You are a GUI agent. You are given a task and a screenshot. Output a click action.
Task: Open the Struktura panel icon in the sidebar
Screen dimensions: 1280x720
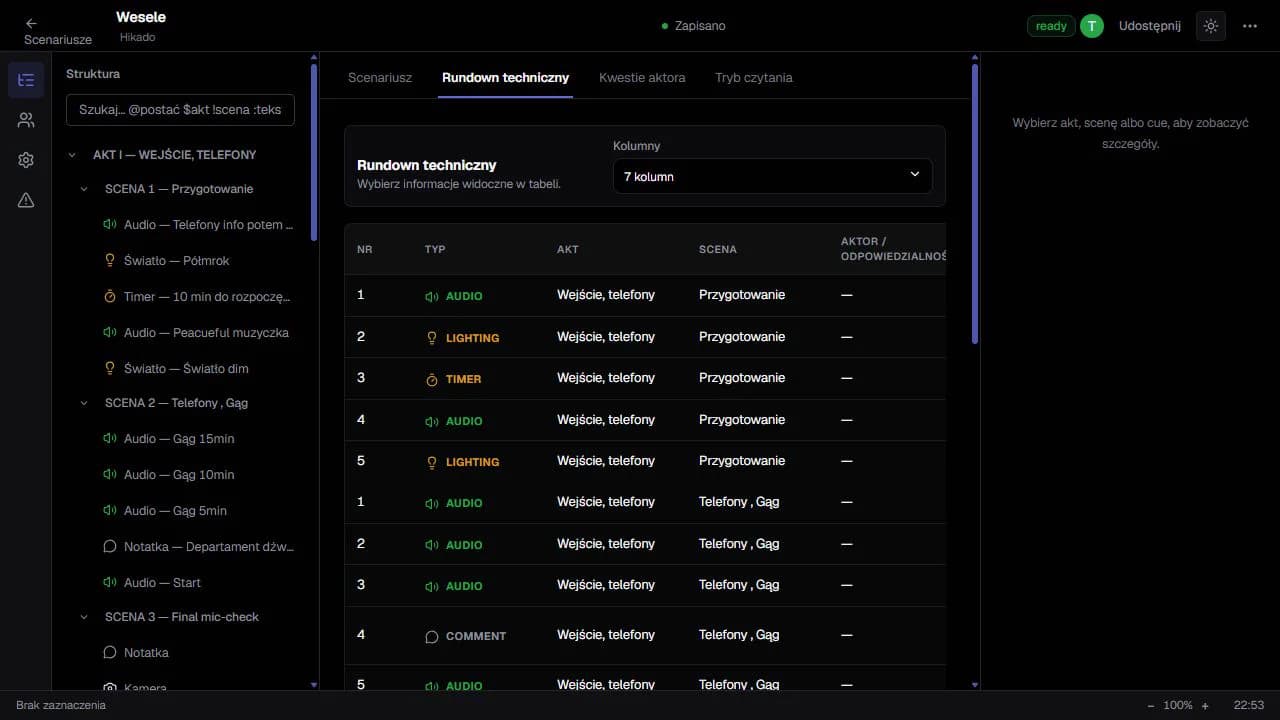pos(26,80)
